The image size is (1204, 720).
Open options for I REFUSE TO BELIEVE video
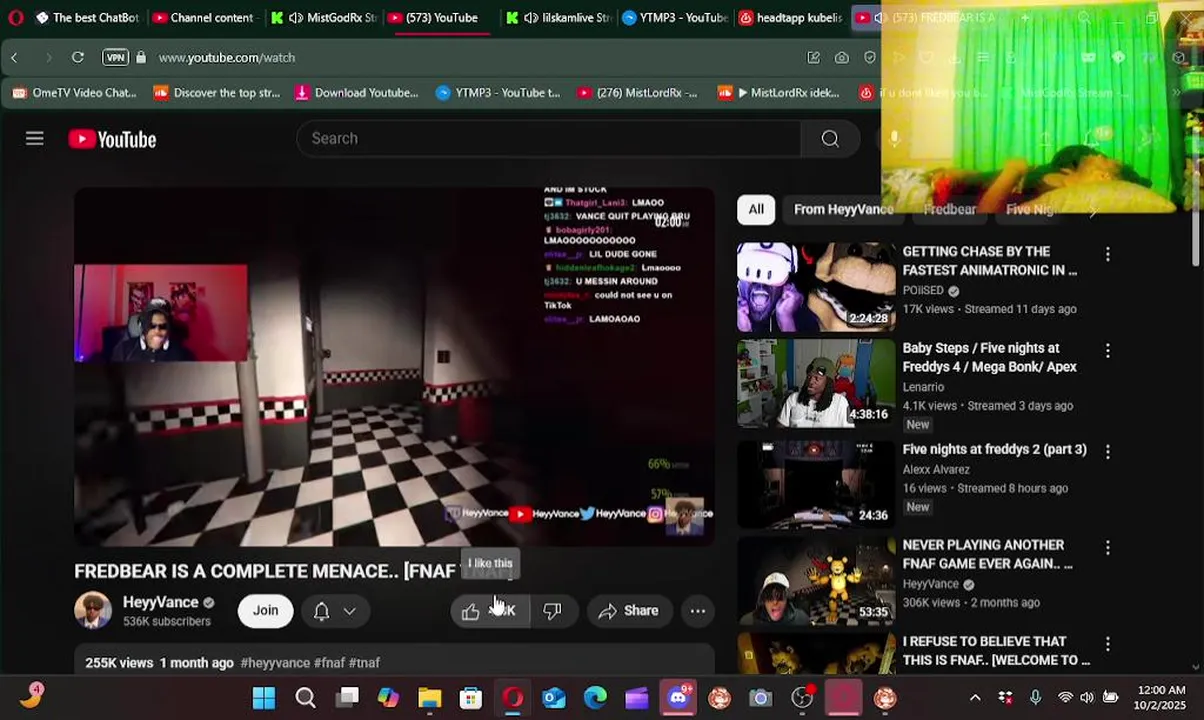pyautogui.click(x=1107, y=645)
